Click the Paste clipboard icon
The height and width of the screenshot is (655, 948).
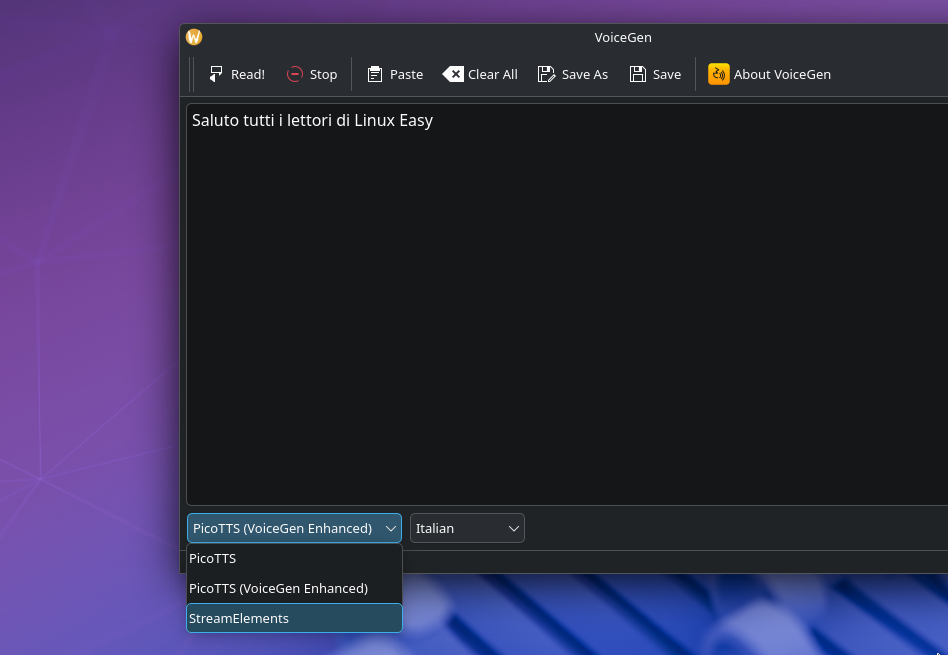[x=373, y=73]
